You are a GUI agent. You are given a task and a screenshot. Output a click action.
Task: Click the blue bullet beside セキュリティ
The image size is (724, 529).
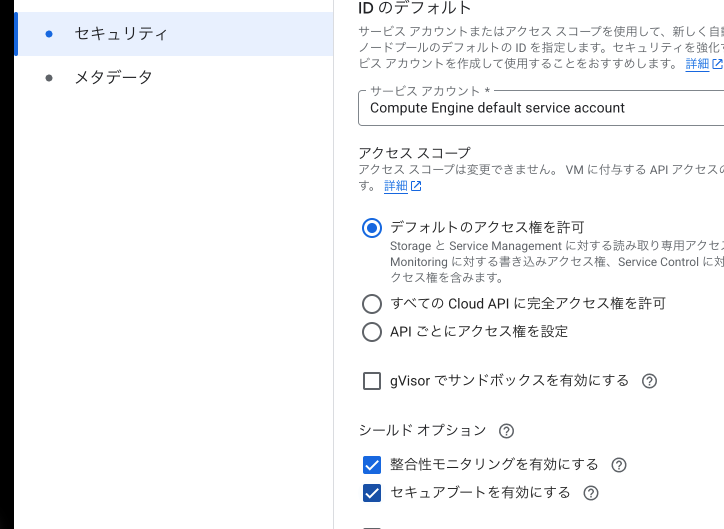(x=49, y=34)
